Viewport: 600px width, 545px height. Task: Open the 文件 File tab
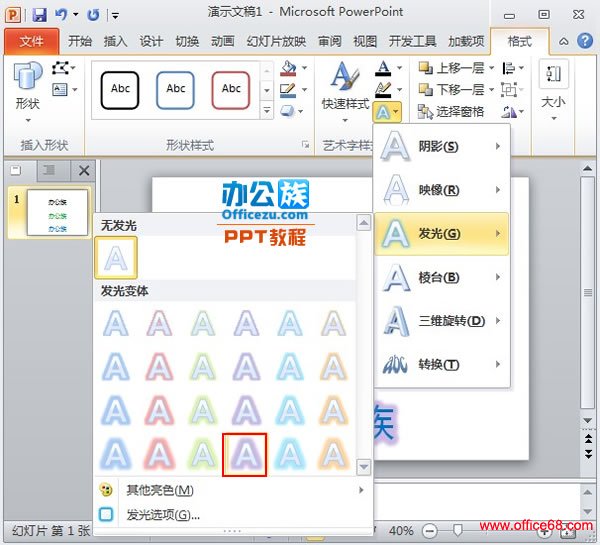[32, 41]
